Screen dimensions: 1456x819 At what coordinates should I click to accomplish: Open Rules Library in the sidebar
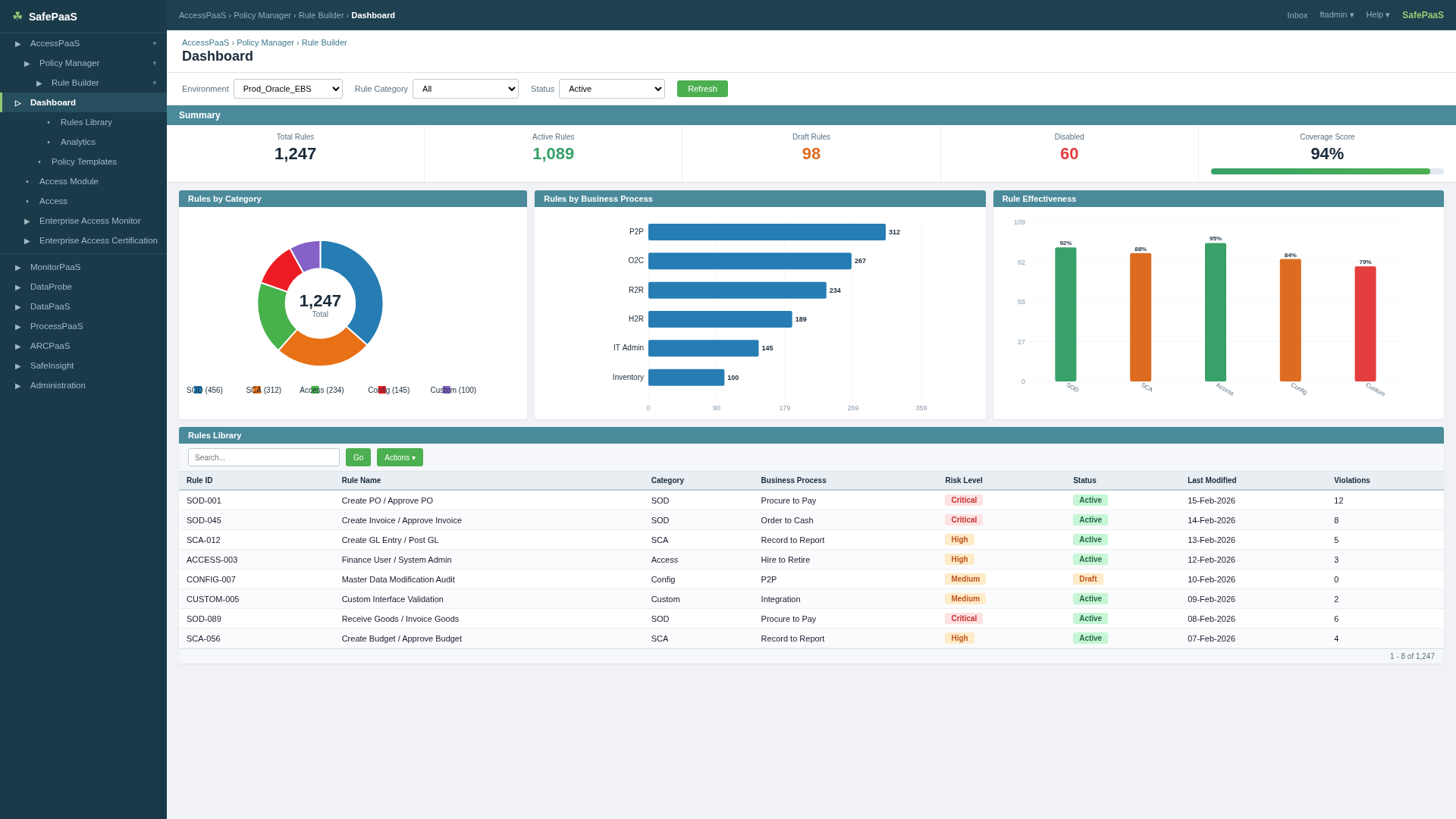[x=86, y=123]
